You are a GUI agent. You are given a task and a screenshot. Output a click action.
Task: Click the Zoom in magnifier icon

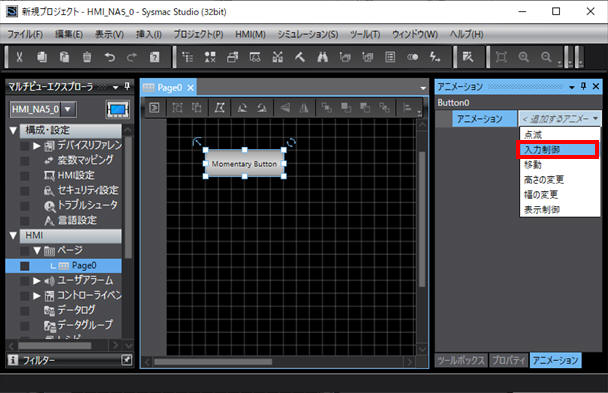523,57
